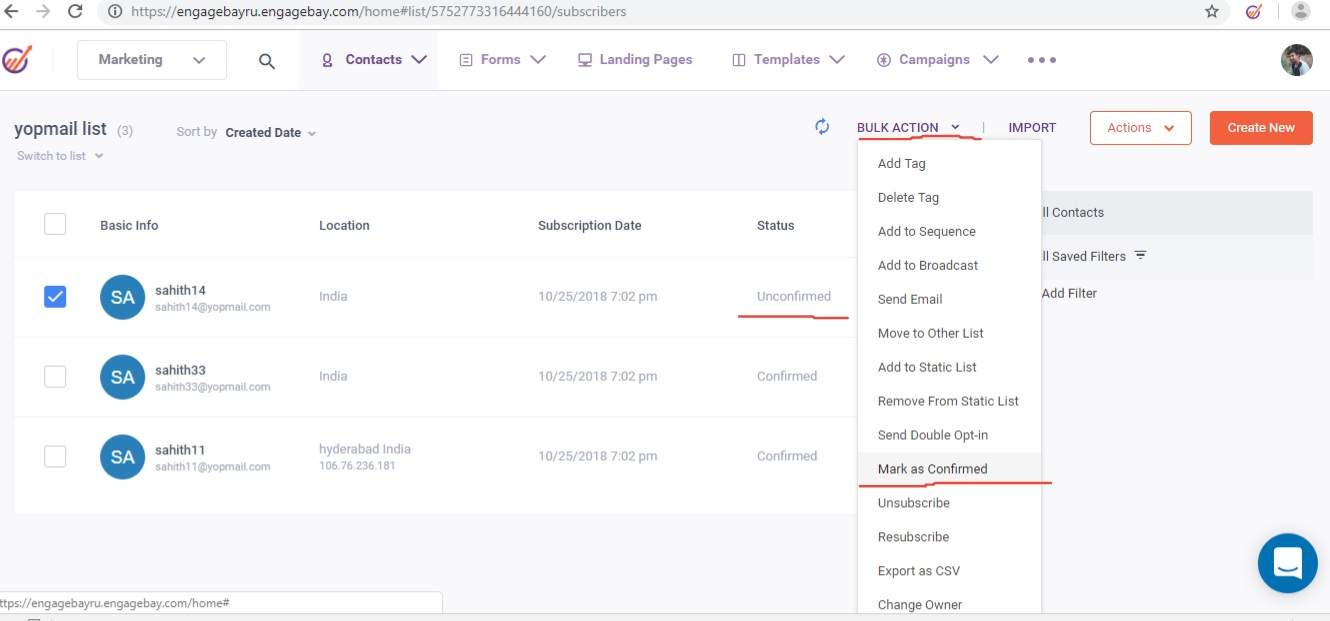Click the search magnifier icon
The image size is (1330, 621).
[266, 61]
